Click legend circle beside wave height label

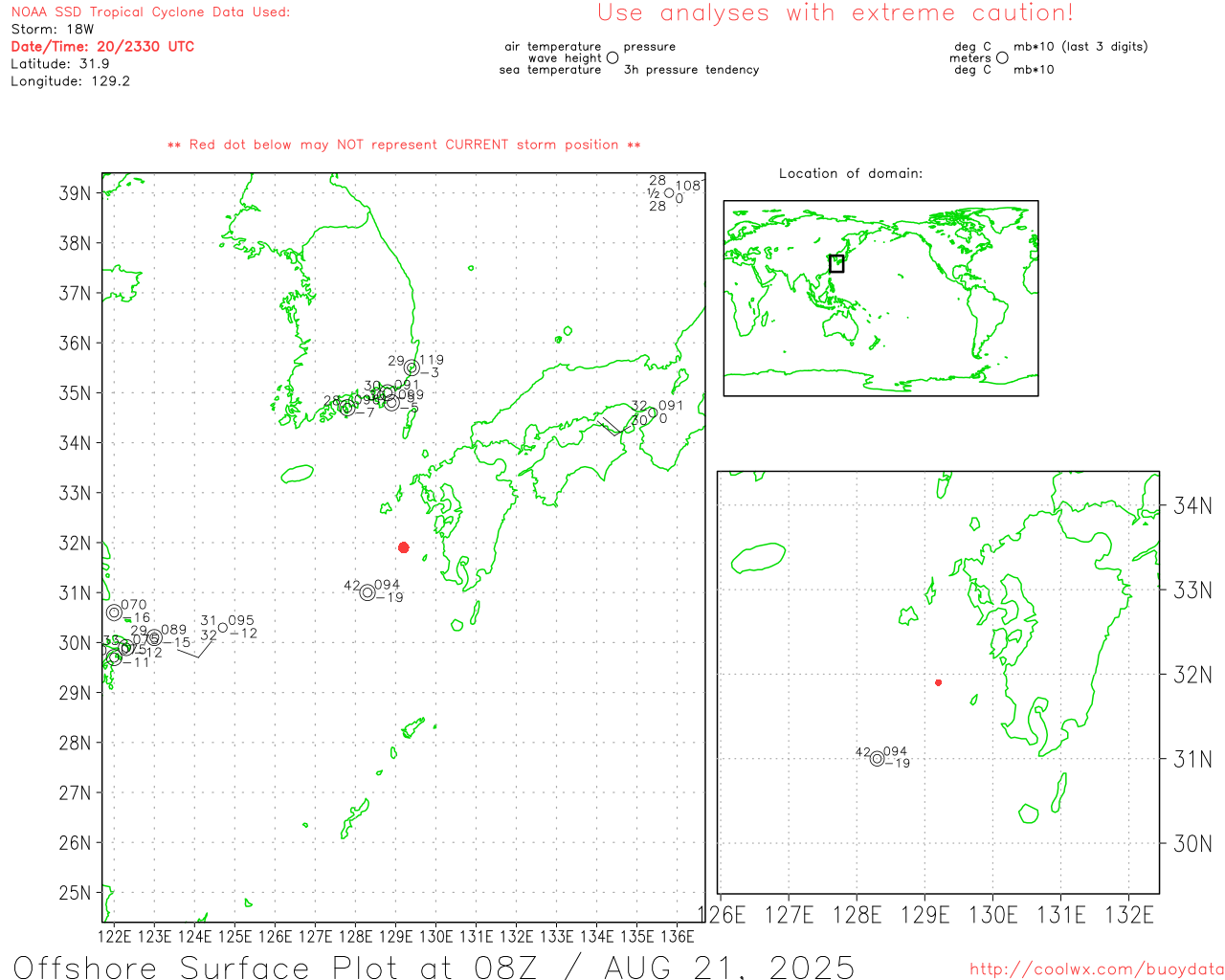point(612,57)
